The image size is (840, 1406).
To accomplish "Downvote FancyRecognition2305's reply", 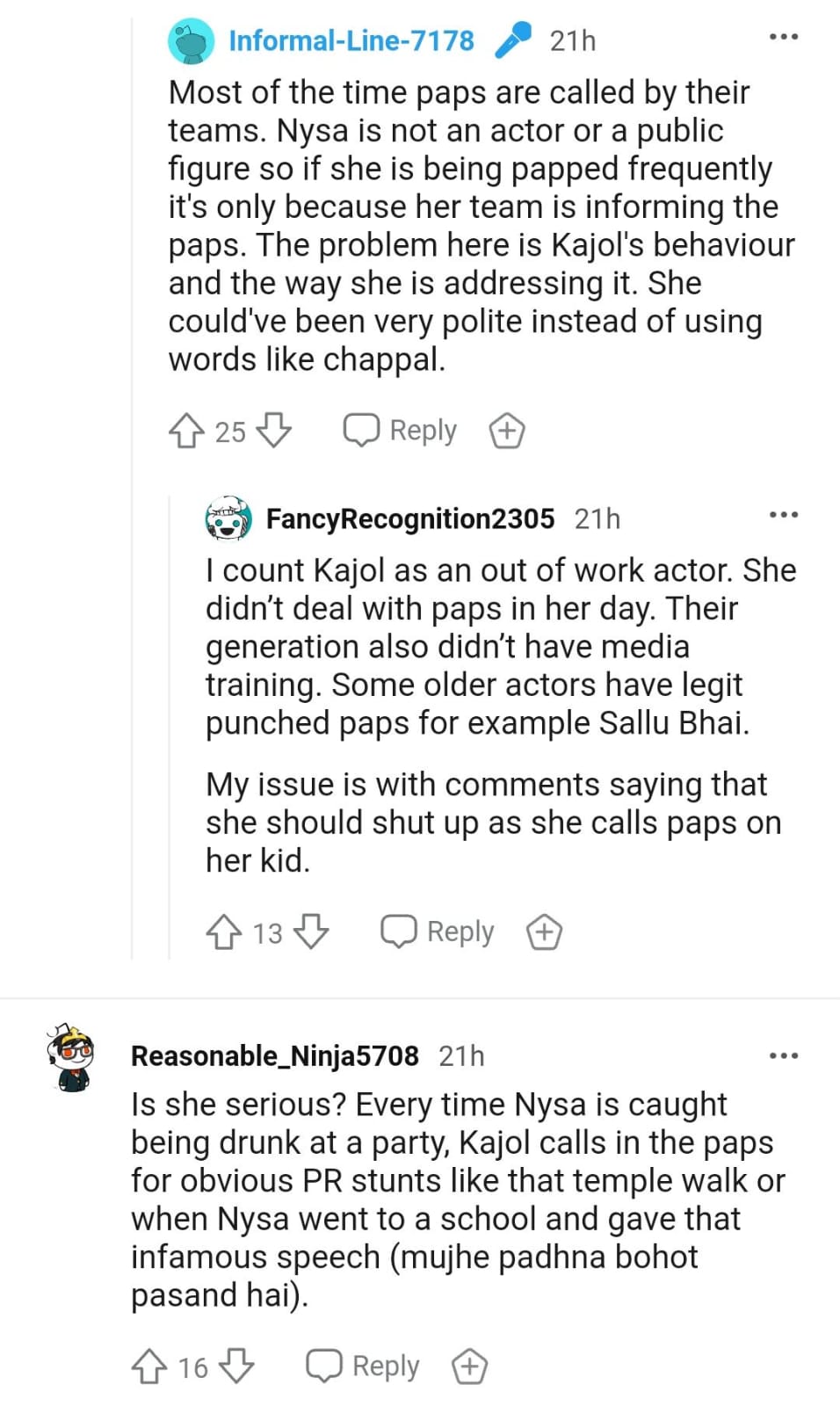I will point(311,931).
